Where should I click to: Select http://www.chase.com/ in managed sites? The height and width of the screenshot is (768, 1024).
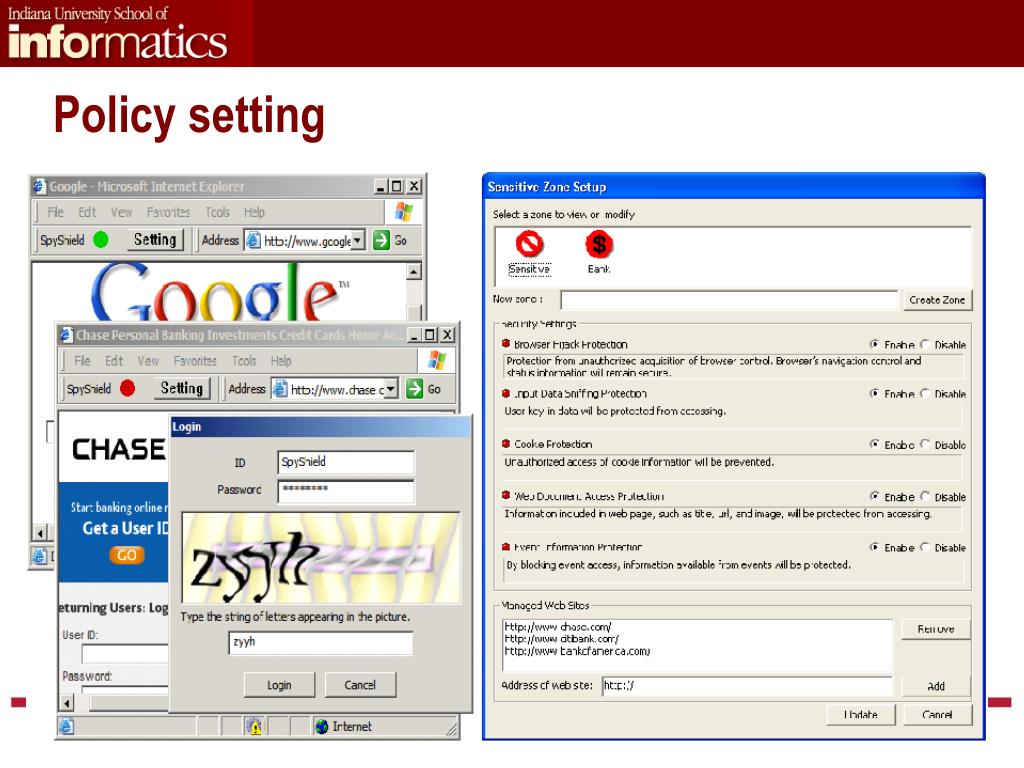[557, 626]
